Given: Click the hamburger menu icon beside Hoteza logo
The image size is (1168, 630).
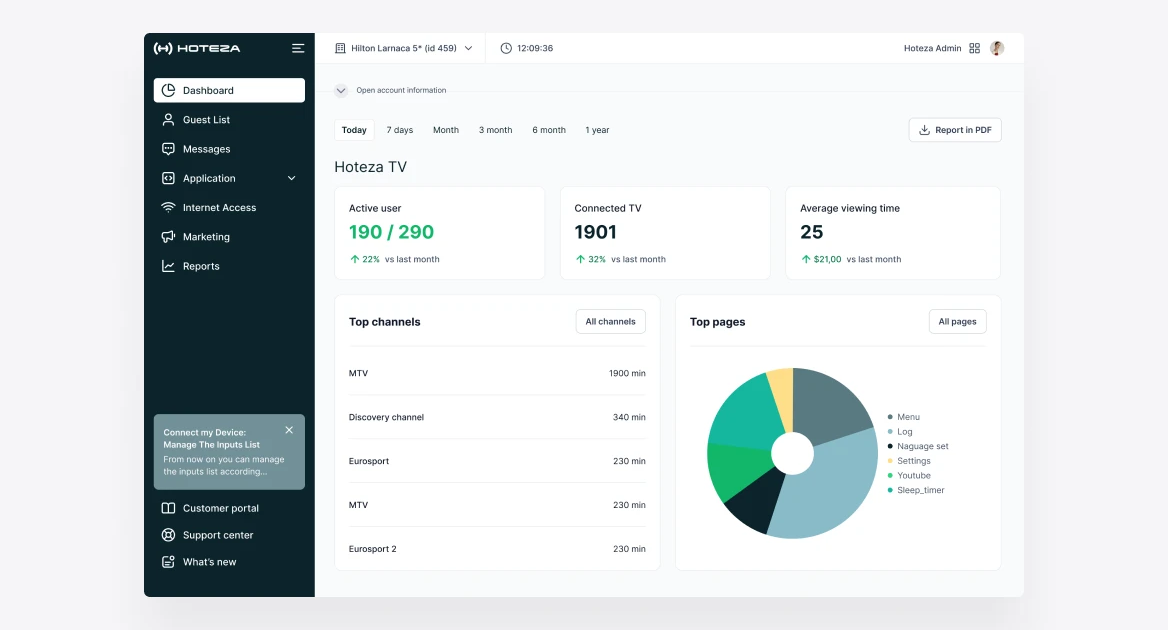Looking at the screenshot, I should pyautogui.click(x=298, y=48).
